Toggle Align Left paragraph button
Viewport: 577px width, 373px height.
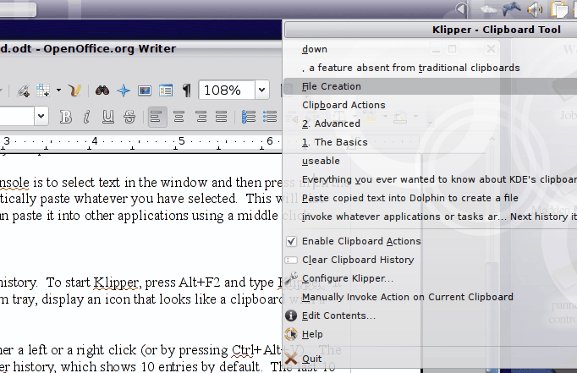point(157,117)
